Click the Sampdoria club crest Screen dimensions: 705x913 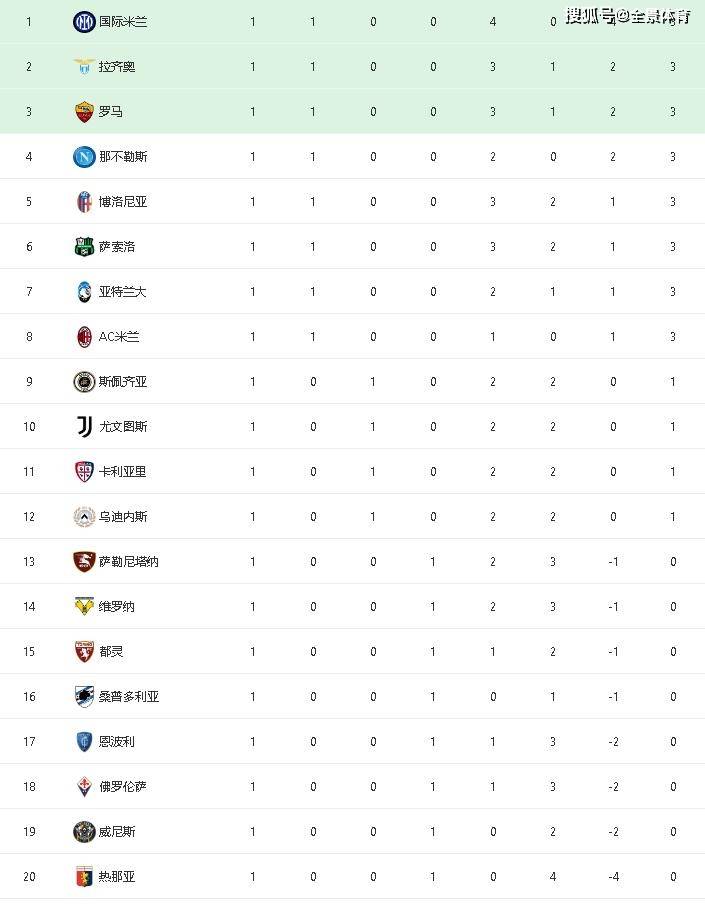click(x=84, y=696)
